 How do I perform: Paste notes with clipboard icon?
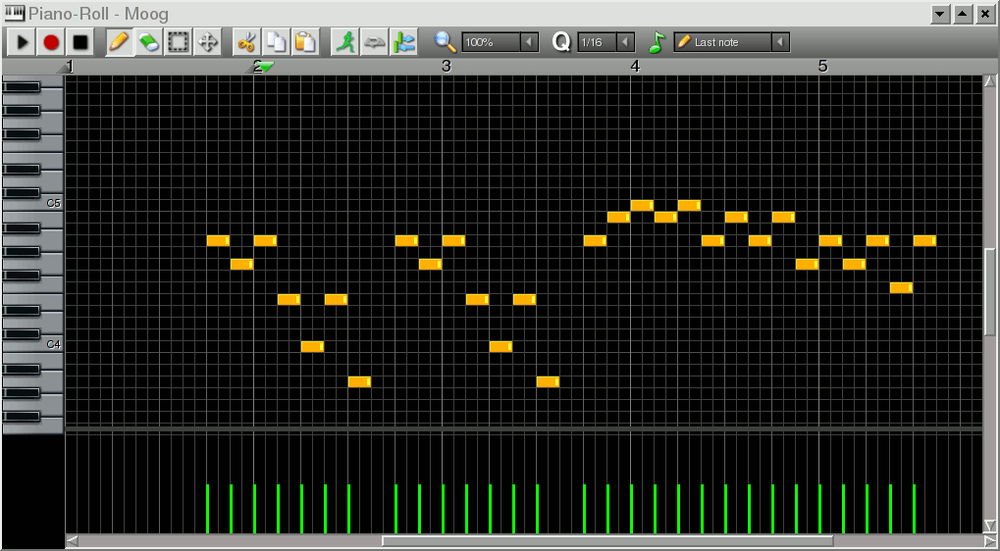pos(305,43)
